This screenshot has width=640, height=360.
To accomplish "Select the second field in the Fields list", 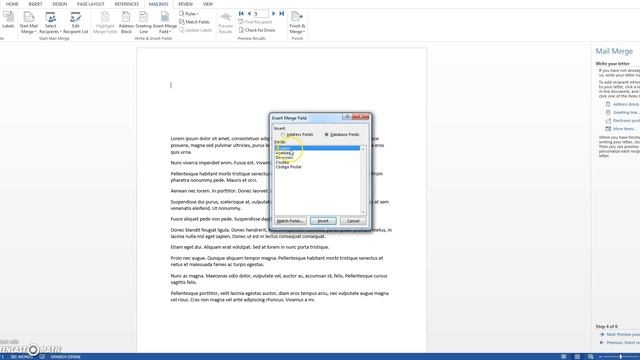I will click(x=318, y=153).
